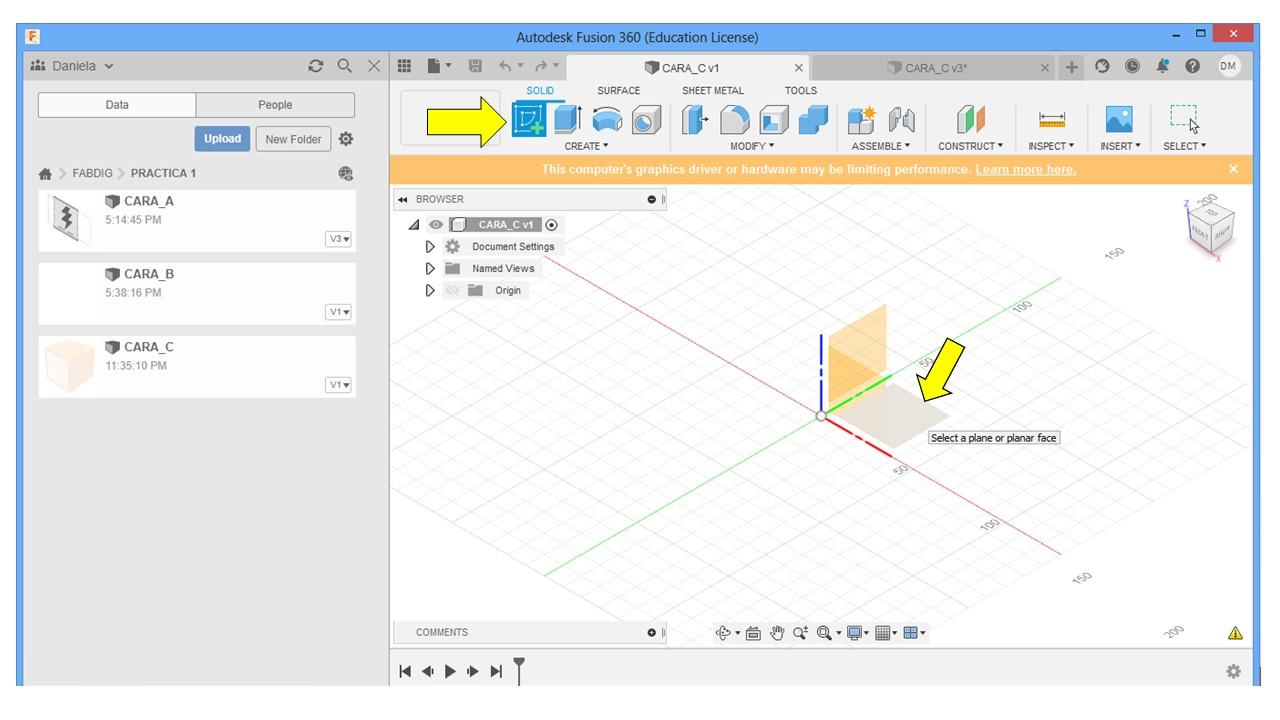Switch to the People tab
The height and width of the screenshot is (720, 1280).
pos(275,105)
